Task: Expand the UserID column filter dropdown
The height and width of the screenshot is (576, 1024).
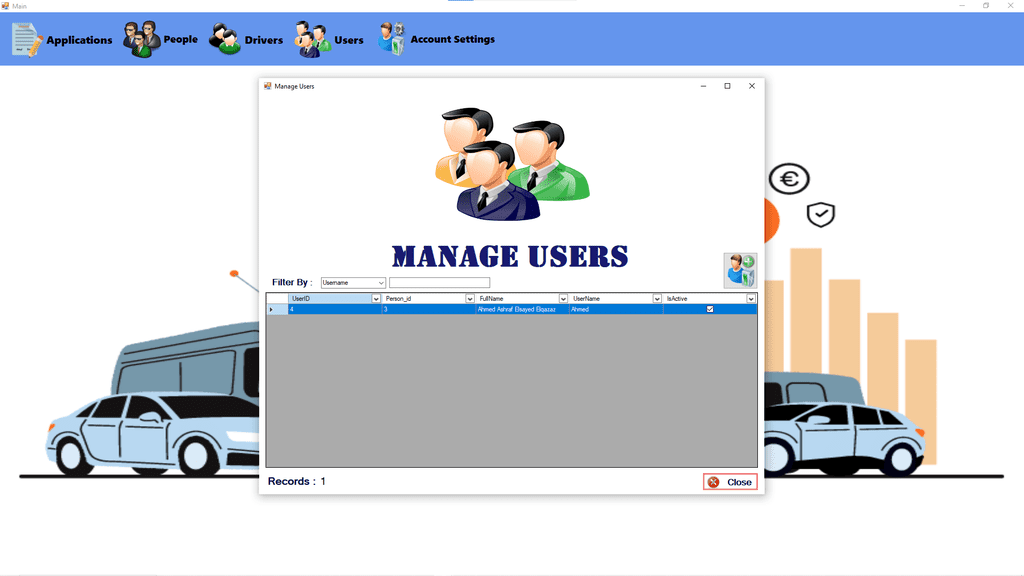Action: point(376,299)
